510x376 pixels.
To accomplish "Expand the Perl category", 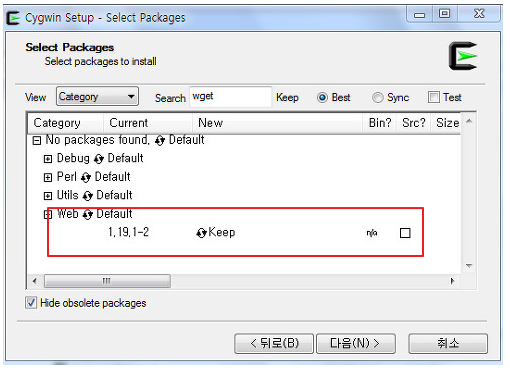I will coord(48,178).
